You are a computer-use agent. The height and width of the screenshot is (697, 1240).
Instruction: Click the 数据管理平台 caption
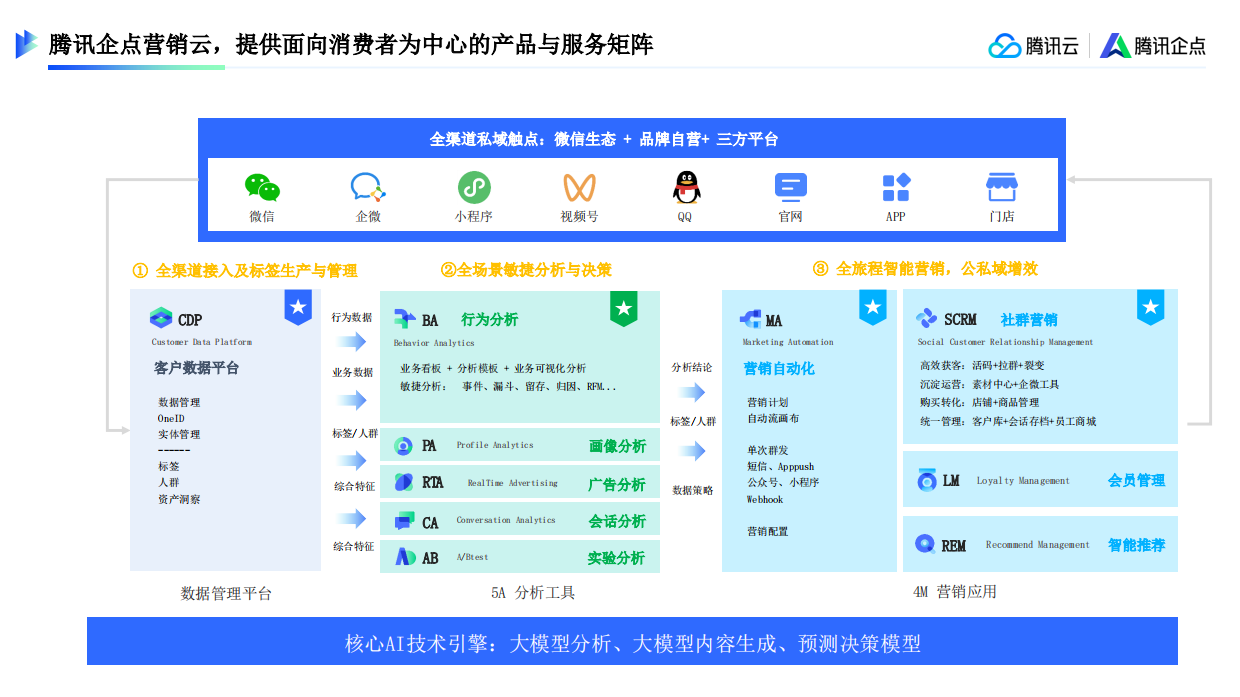pyautogui.click(x=226, y=593)
